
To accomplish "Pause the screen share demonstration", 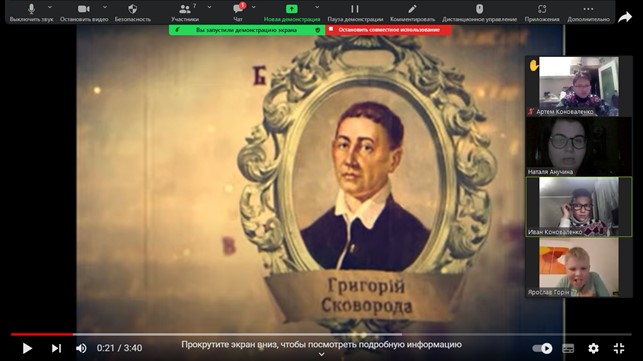I will point(355,12).
